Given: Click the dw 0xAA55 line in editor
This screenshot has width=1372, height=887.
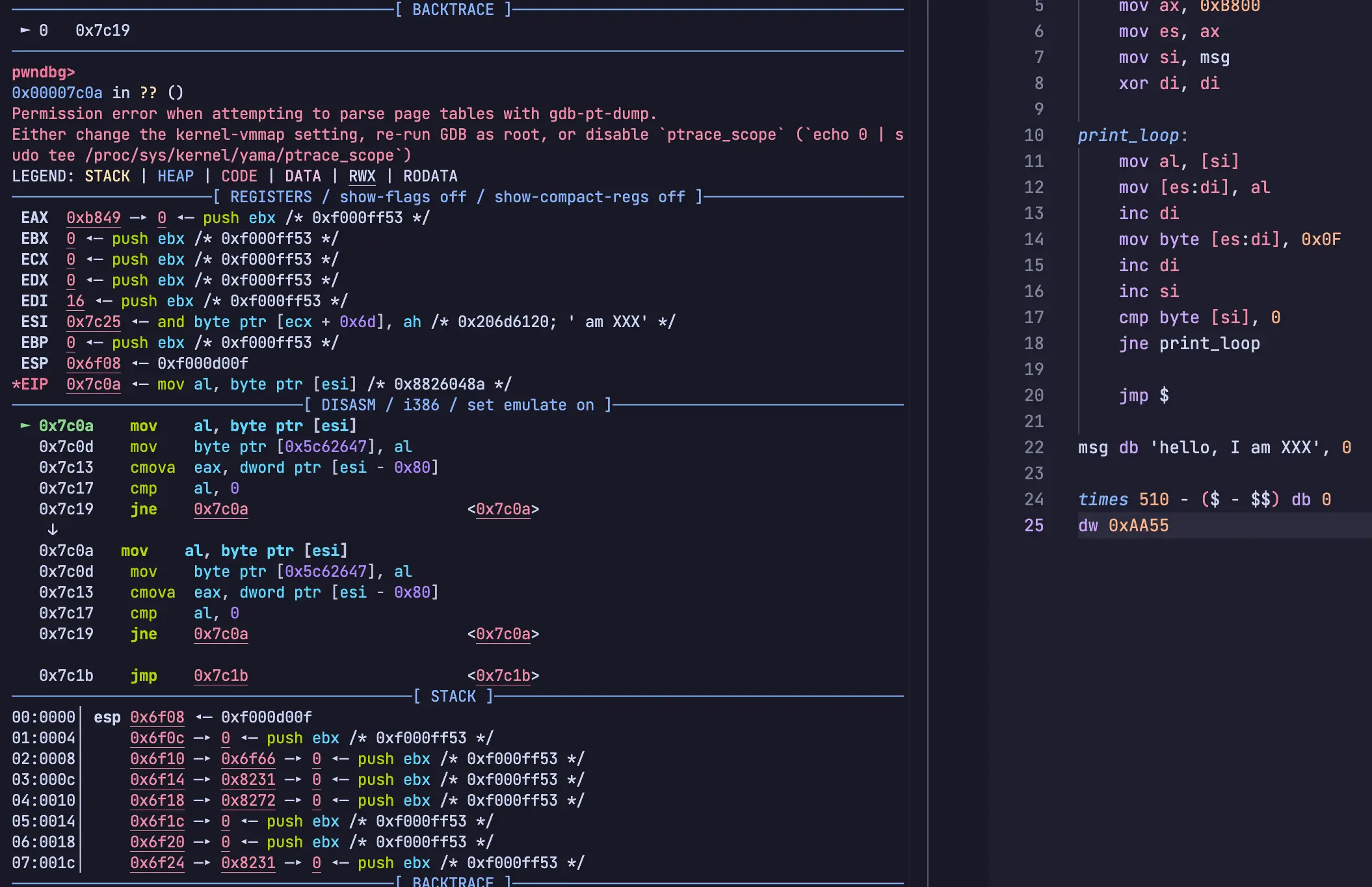Looking at the screenshot, I should point(1123,525).
